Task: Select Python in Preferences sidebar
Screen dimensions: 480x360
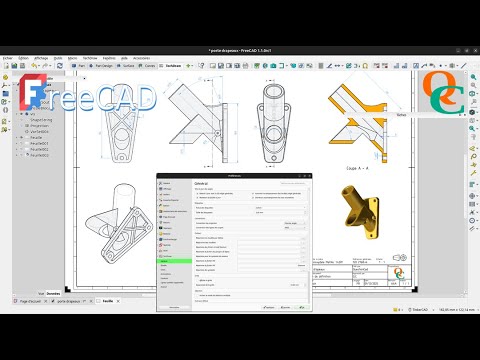Action: click(x=166, y=205)
